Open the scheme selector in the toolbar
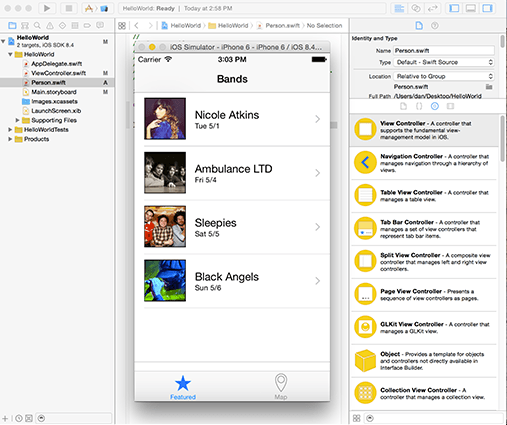This screenshot has height=425, width=507. (x=97, y=8)
